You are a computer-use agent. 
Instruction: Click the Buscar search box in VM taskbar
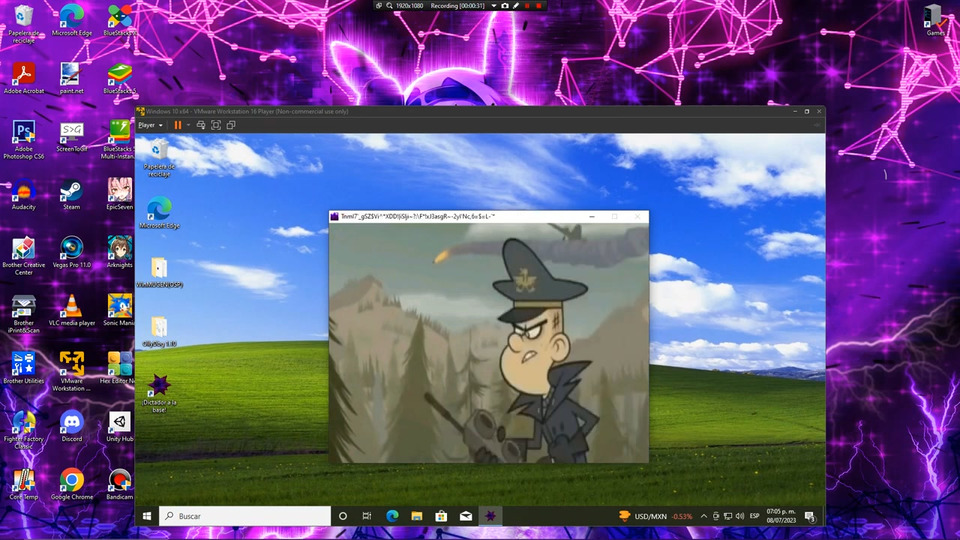(245, 516)
